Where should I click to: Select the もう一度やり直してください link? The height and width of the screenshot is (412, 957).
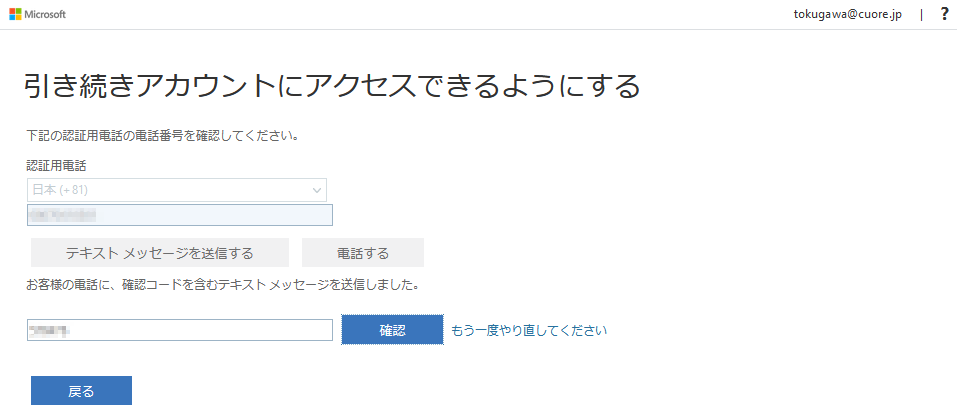[x=529, y=330]
